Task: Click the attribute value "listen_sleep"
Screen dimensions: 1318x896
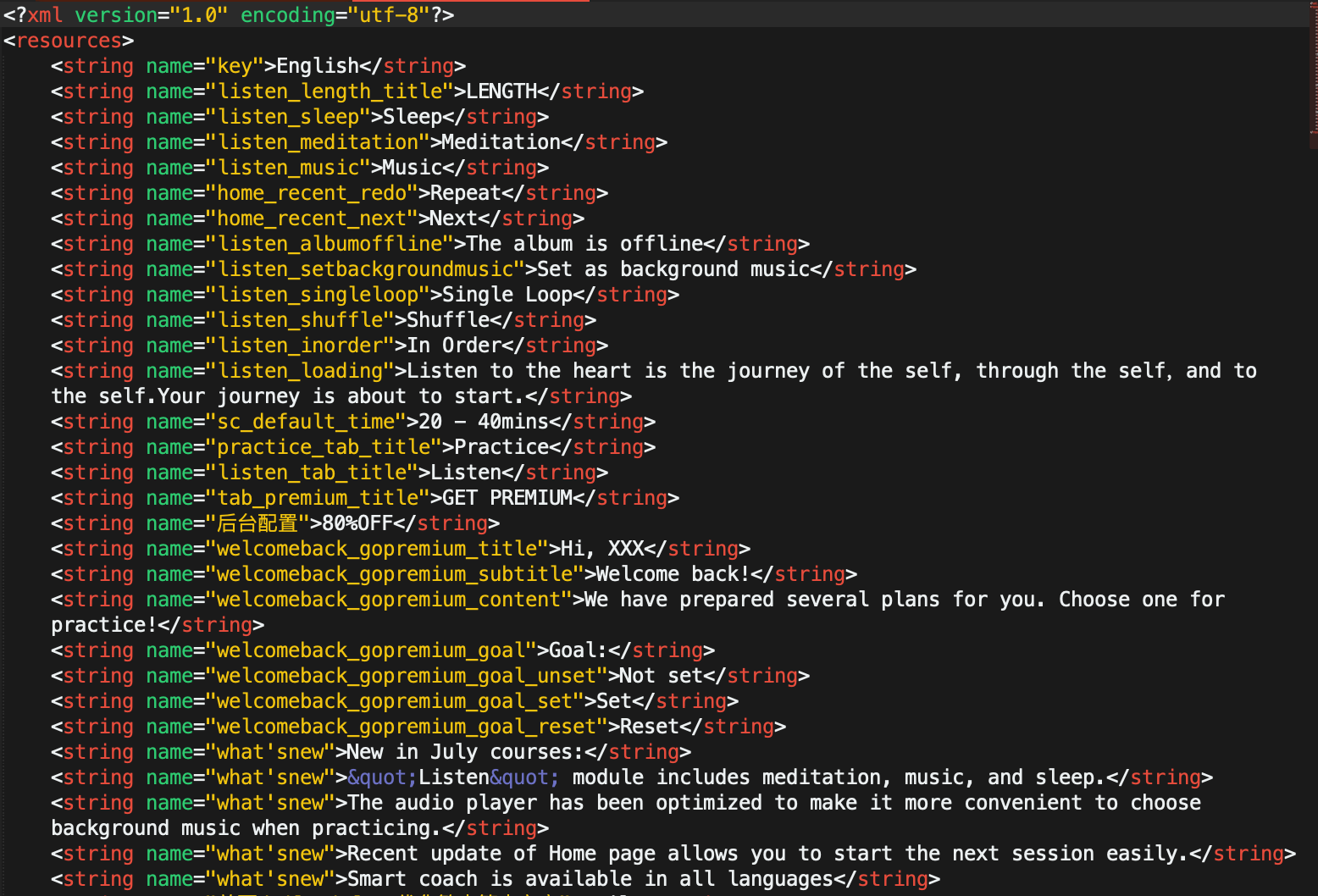Action: point(288,117)
